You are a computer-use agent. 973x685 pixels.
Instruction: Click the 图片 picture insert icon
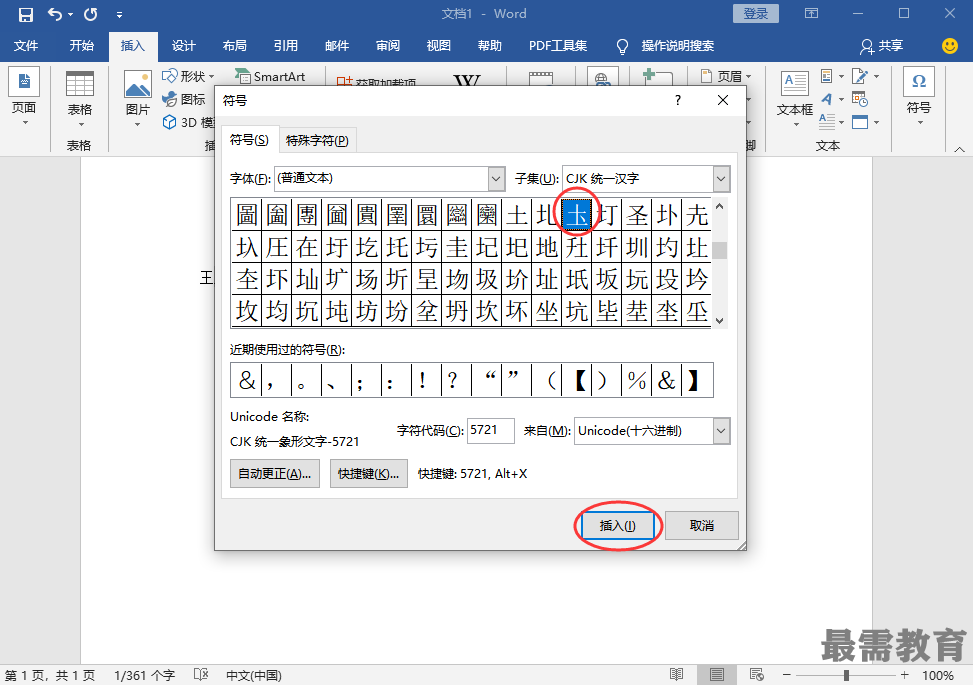tap(138, 84)
